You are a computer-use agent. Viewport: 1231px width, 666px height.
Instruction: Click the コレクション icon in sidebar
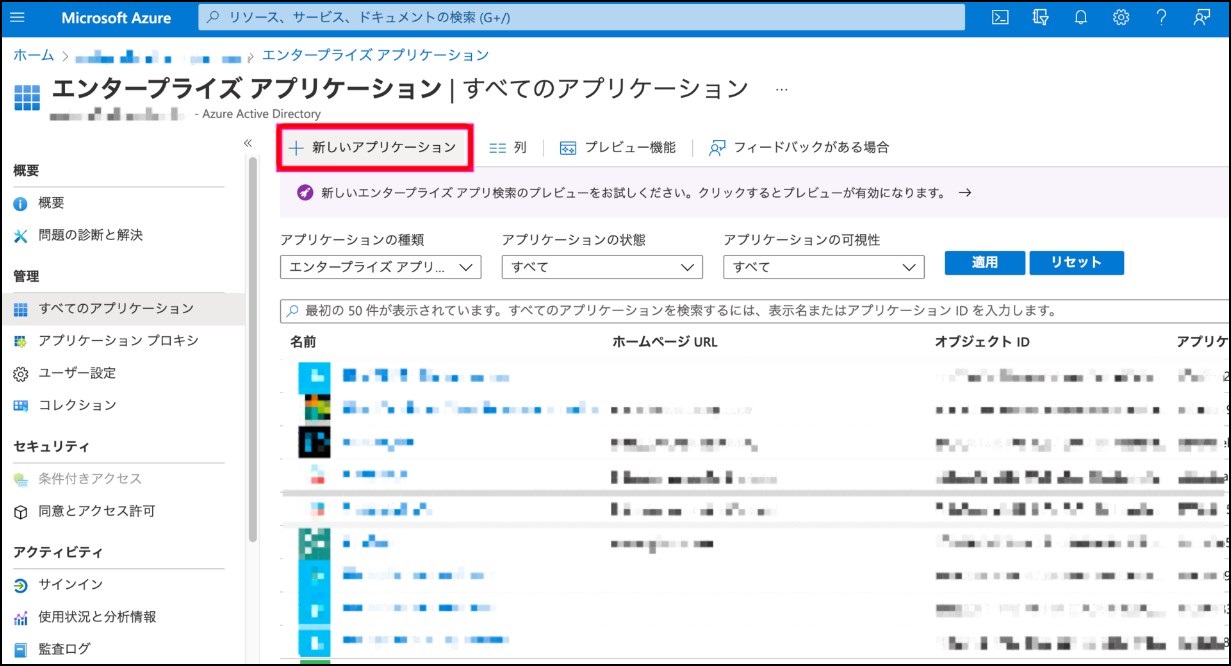[21, 405]
